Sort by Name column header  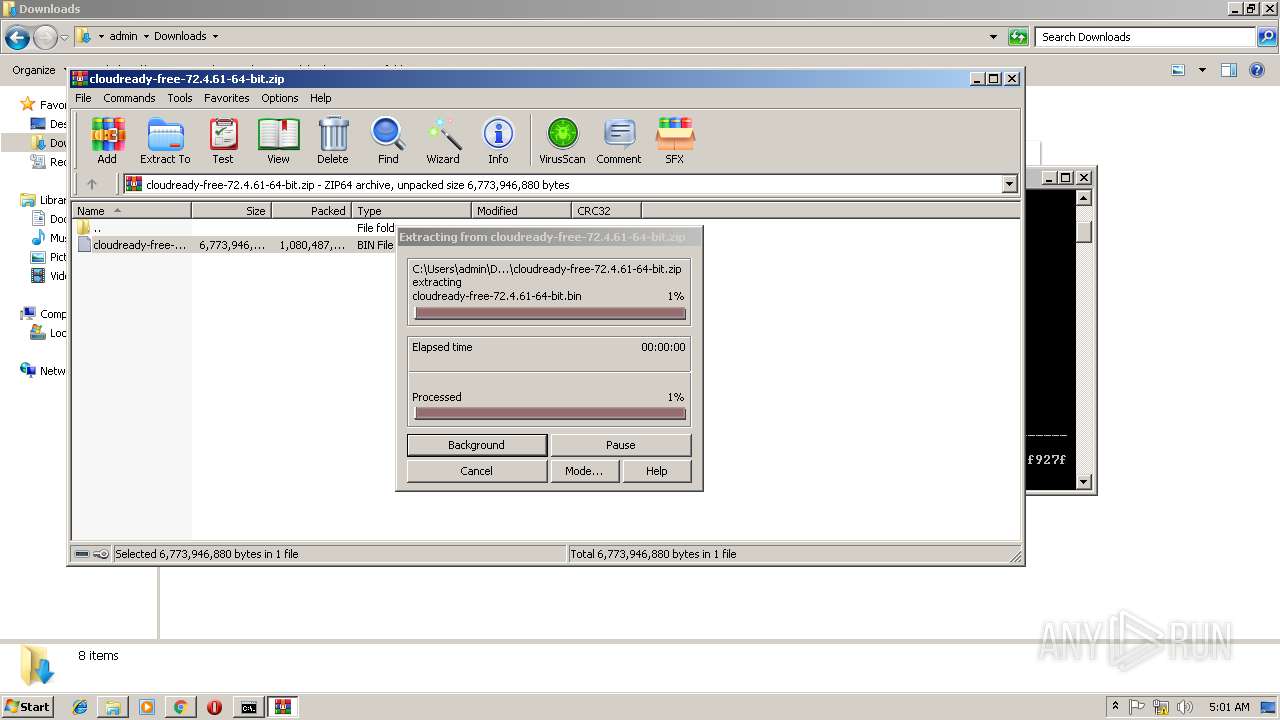tap(132, 211)
